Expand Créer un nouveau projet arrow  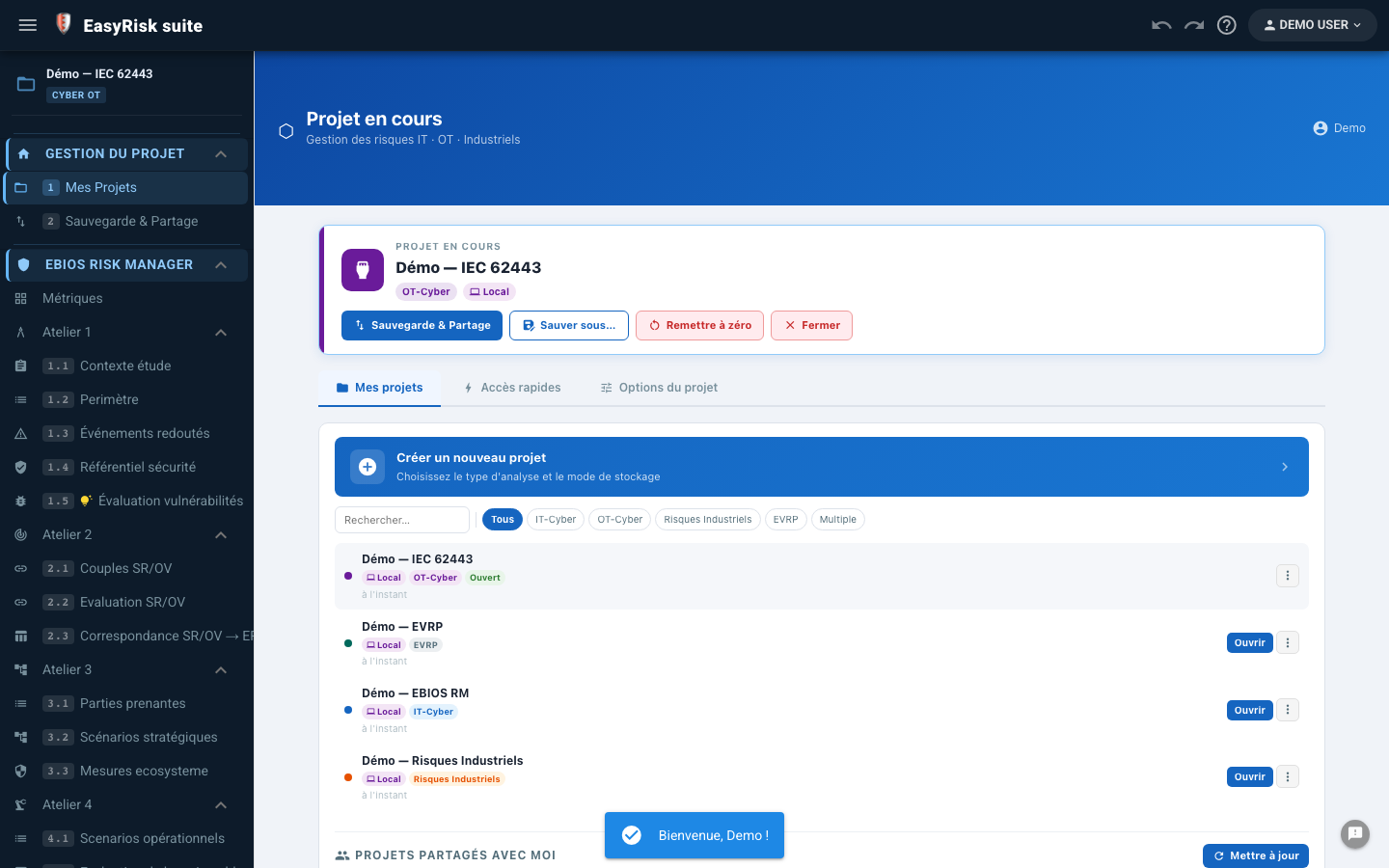(x=1285, y=467)
